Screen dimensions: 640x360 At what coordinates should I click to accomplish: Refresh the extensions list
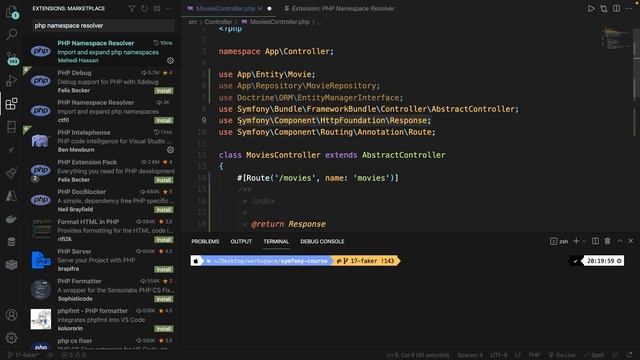click(x=144, y=8)
